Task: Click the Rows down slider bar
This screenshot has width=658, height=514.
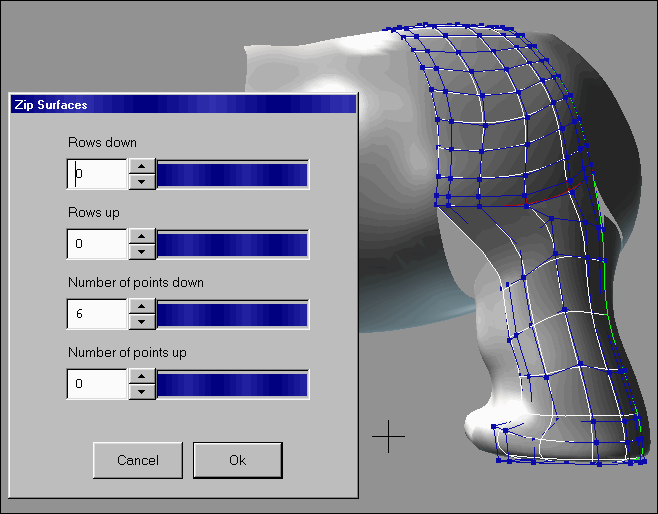Action: pyautogui.click(x=232, y=174)
